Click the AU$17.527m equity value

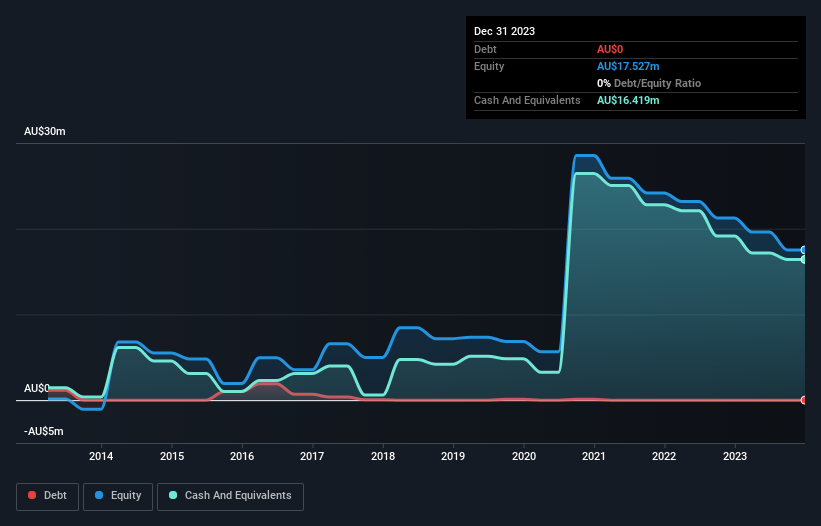[x=628, y=66]
